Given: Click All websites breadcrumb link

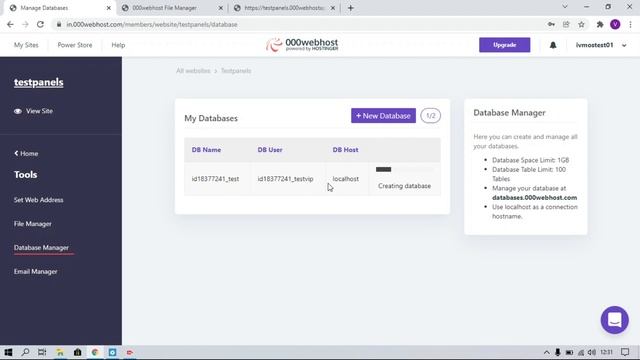Looking at the screenshot, I should [193, 71].
